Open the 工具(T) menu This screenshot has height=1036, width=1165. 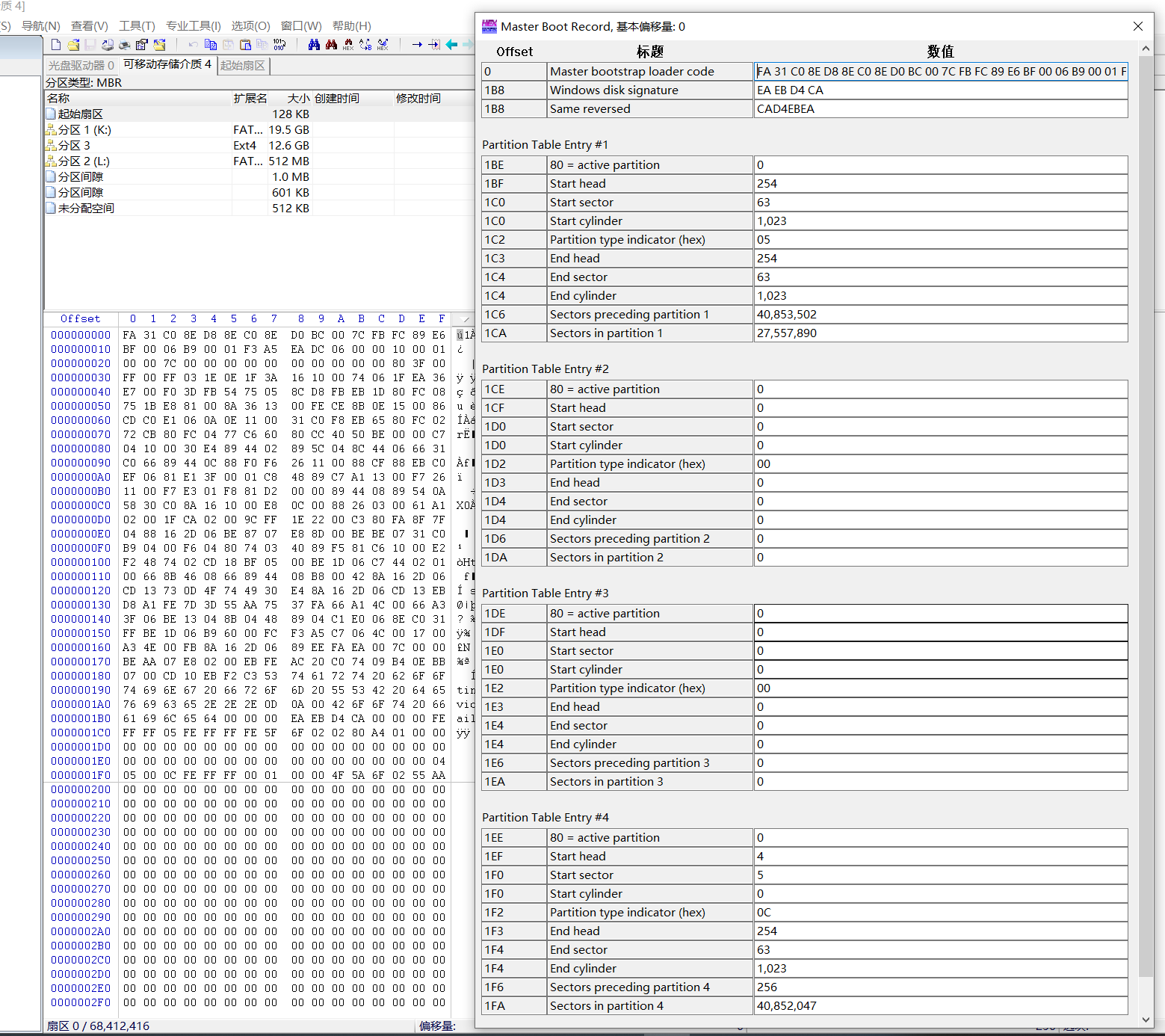(x=137, y=26)
